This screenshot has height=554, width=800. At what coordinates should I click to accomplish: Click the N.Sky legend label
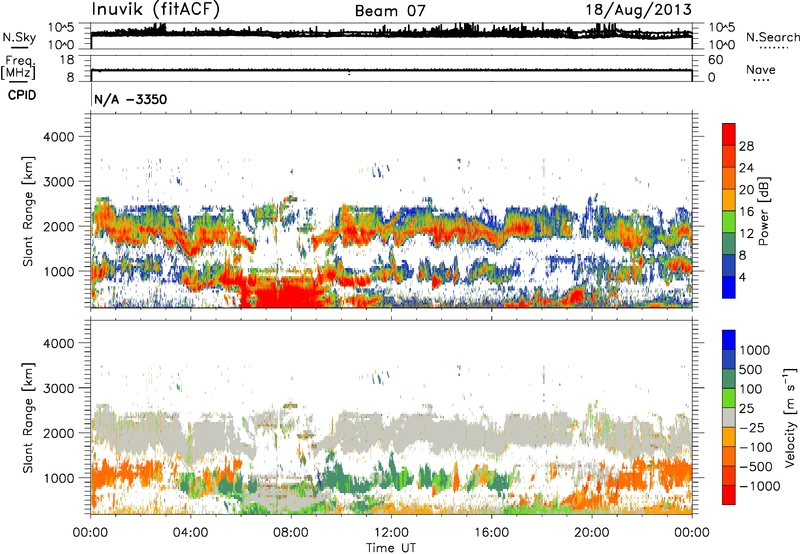click(x=19, y=37)
